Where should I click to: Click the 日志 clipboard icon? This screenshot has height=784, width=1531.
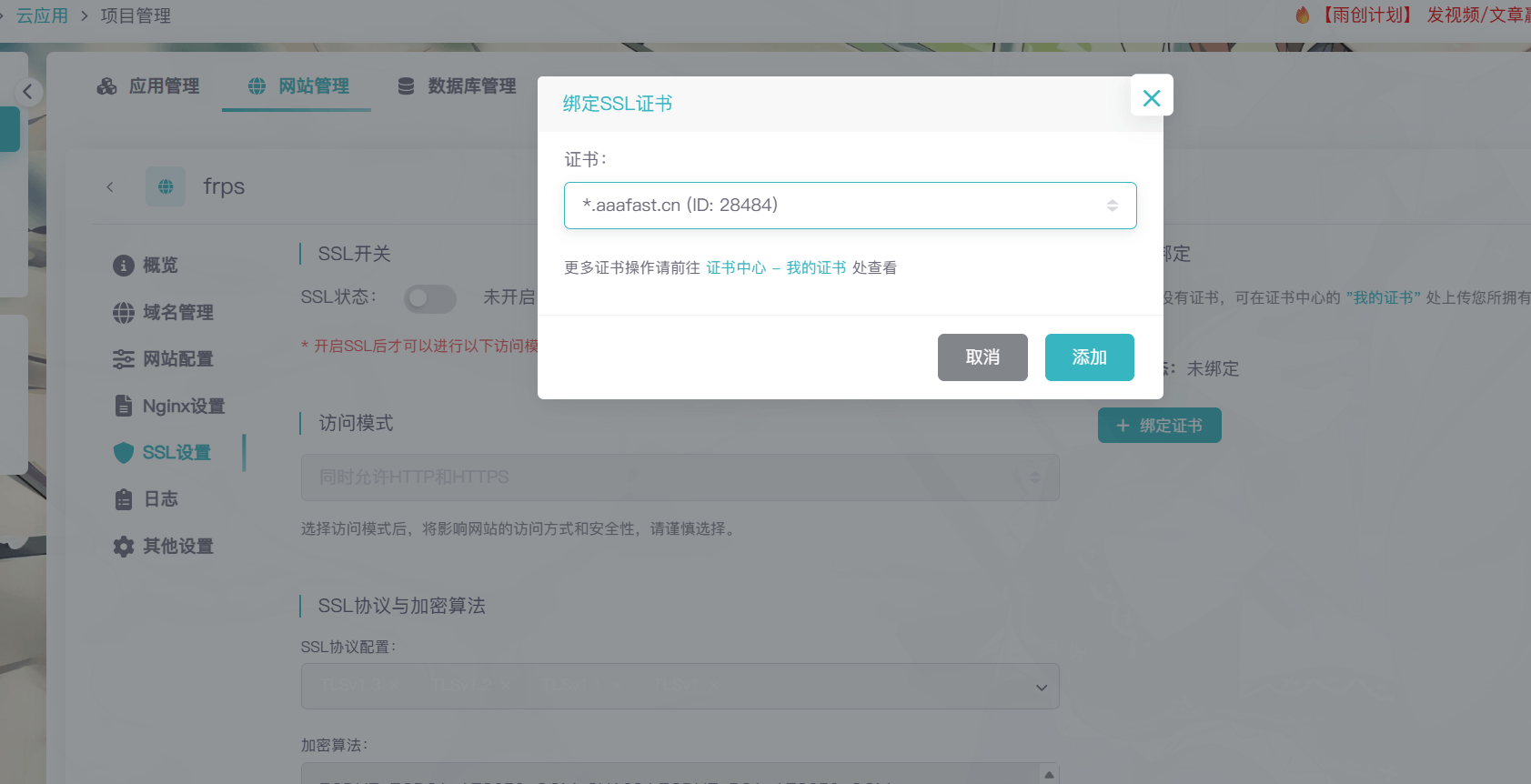pos(124,499)
